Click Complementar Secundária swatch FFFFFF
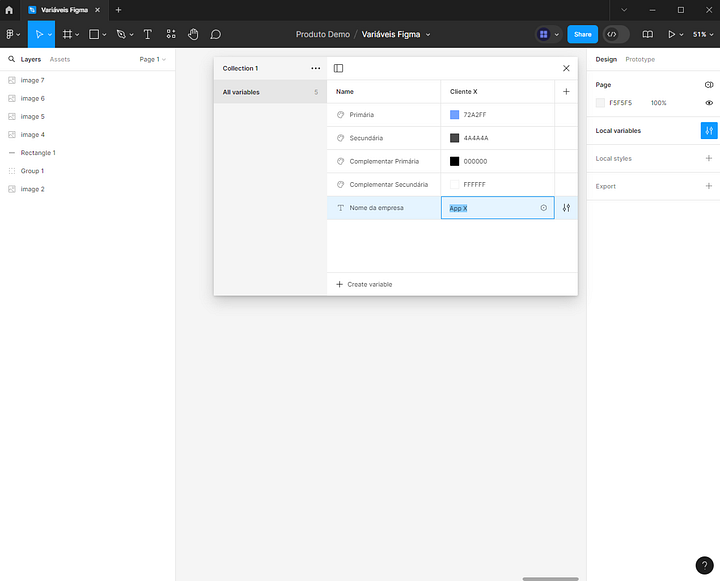This screenshot has height=581, width=720. click(454, 184)
